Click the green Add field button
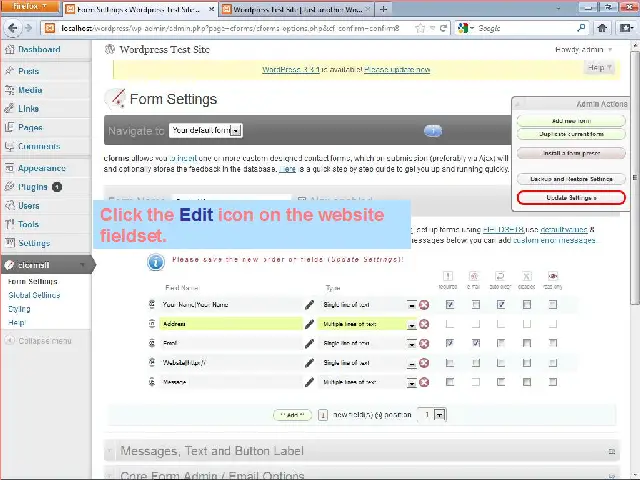Image resolution: width=640 pixels, height=480 pixels. pyautogui.click(x=293, y=415)
